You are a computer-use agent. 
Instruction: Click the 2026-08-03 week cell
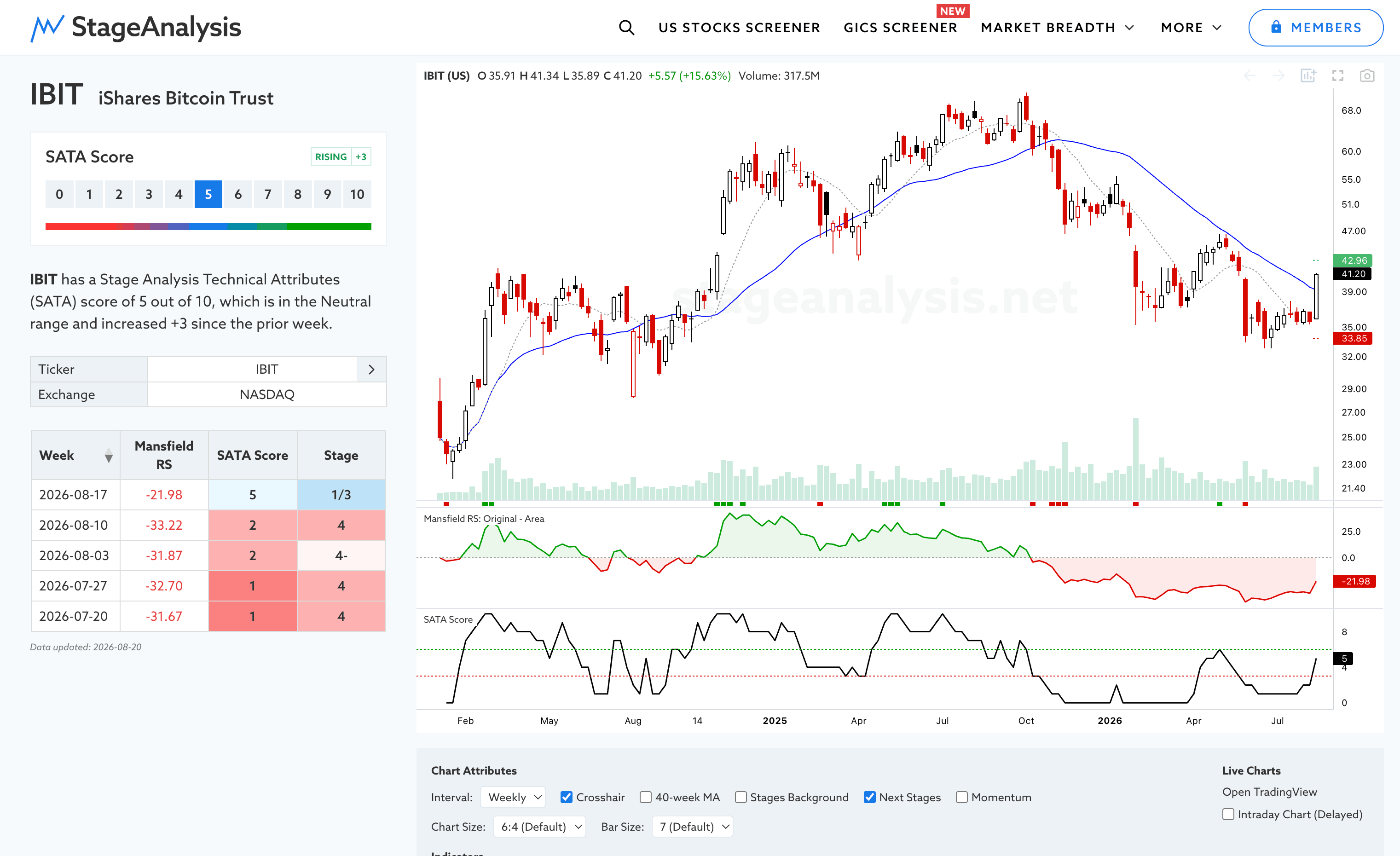tap(75, 555)
